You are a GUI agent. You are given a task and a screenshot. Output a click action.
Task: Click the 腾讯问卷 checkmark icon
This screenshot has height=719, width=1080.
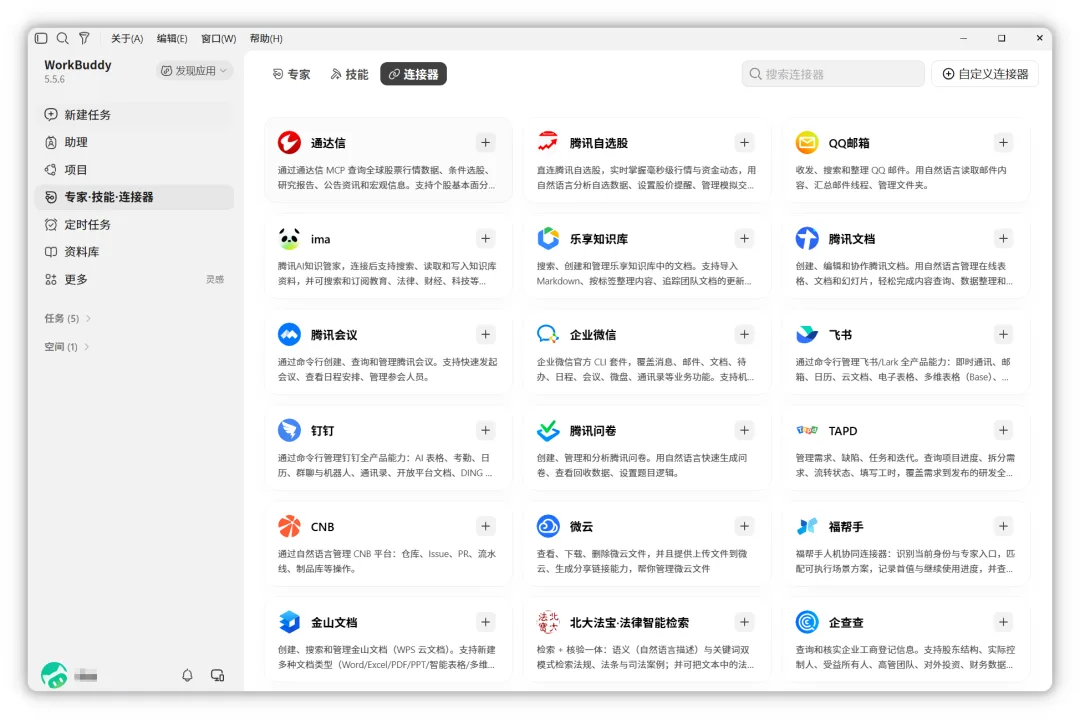pos(548,430)
